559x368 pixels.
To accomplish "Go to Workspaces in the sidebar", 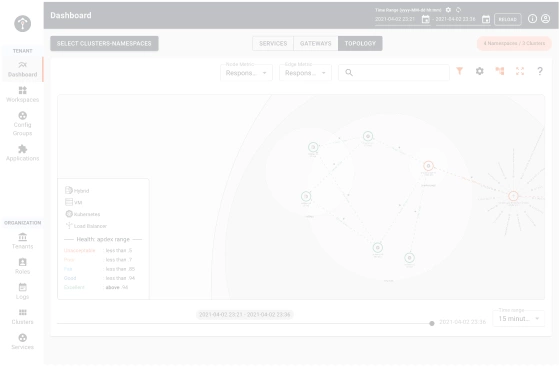I will click(x=22, y=94).
